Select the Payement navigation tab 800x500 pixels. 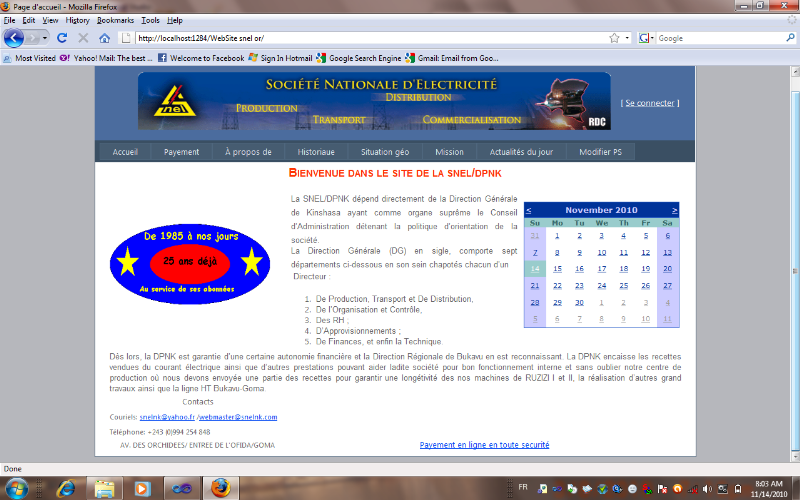pos(181,152)
